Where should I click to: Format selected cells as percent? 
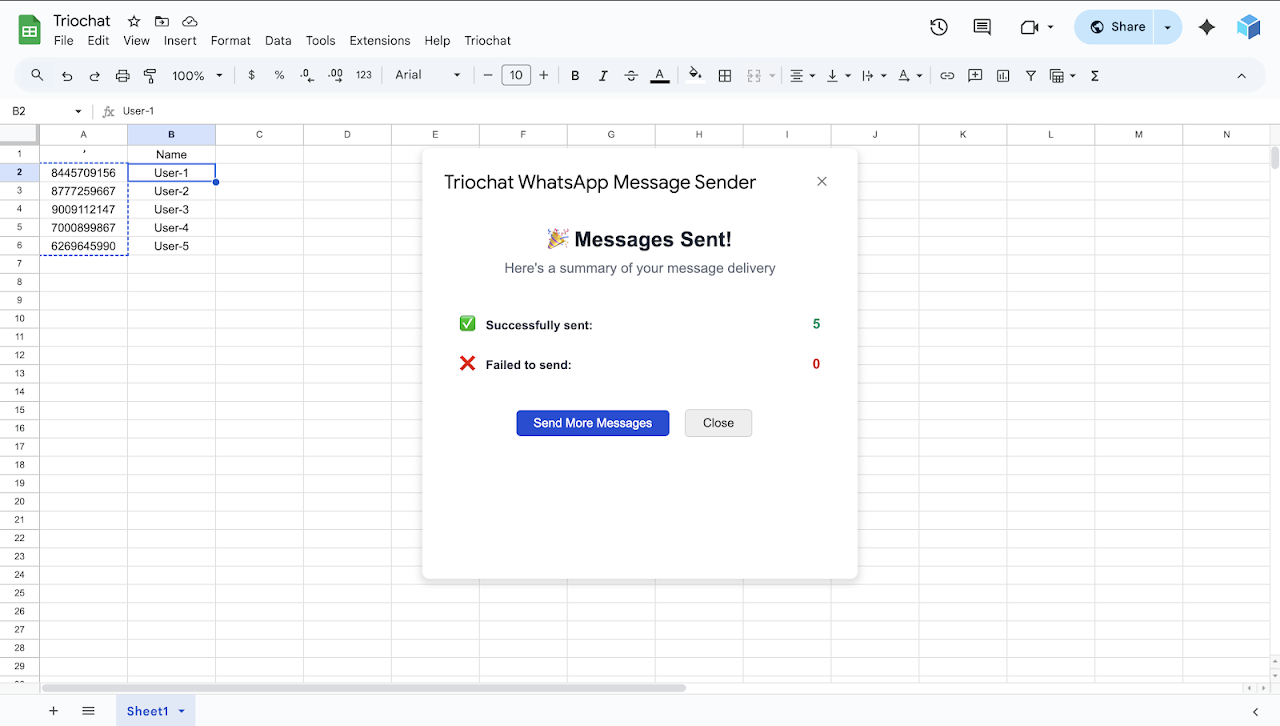click(279, 75)
